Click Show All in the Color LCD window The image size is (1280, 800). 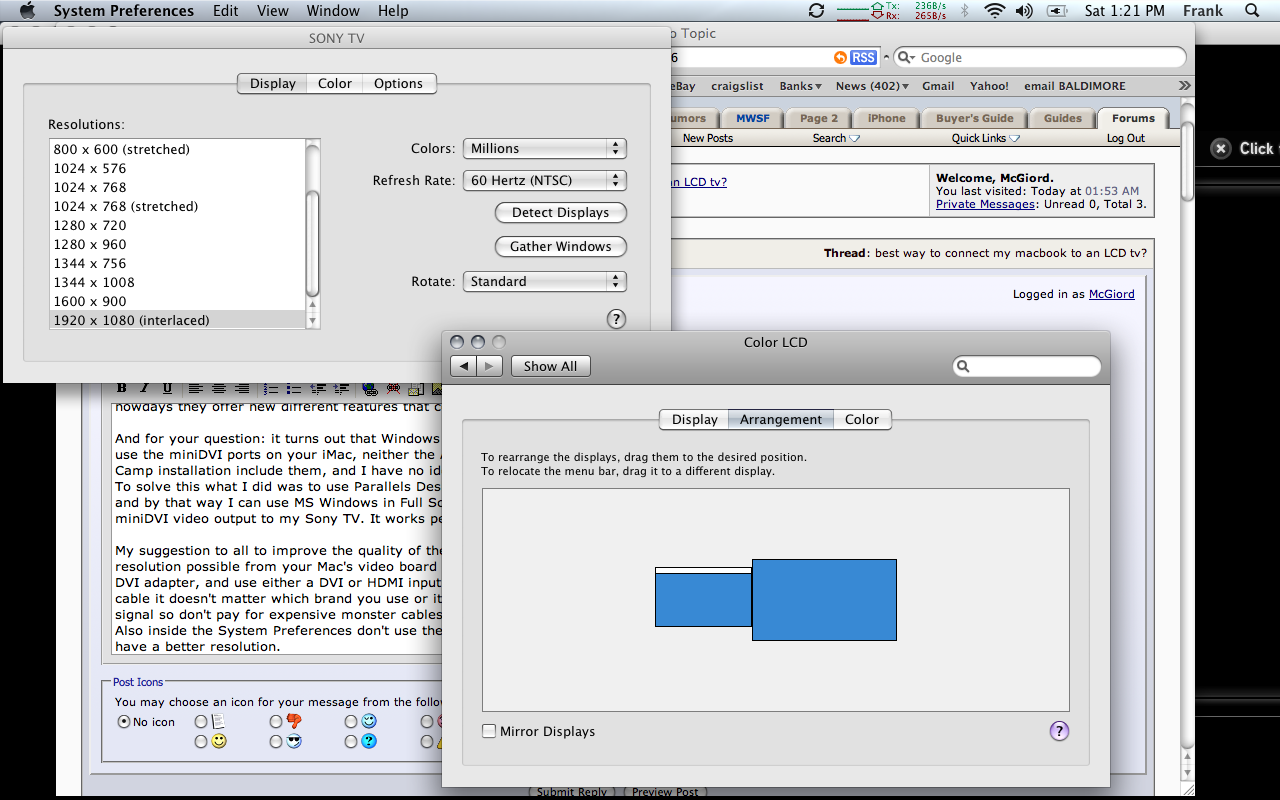point(550,366)
